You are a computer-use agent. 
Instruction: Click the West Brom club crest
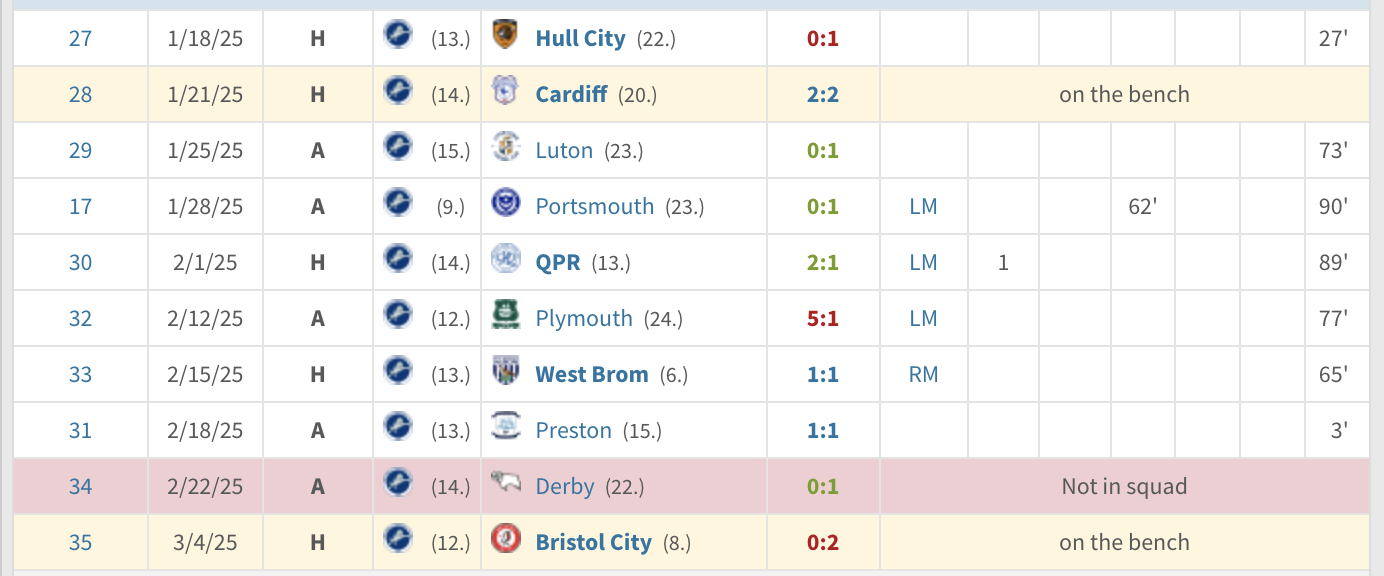[x=505, y=372]
